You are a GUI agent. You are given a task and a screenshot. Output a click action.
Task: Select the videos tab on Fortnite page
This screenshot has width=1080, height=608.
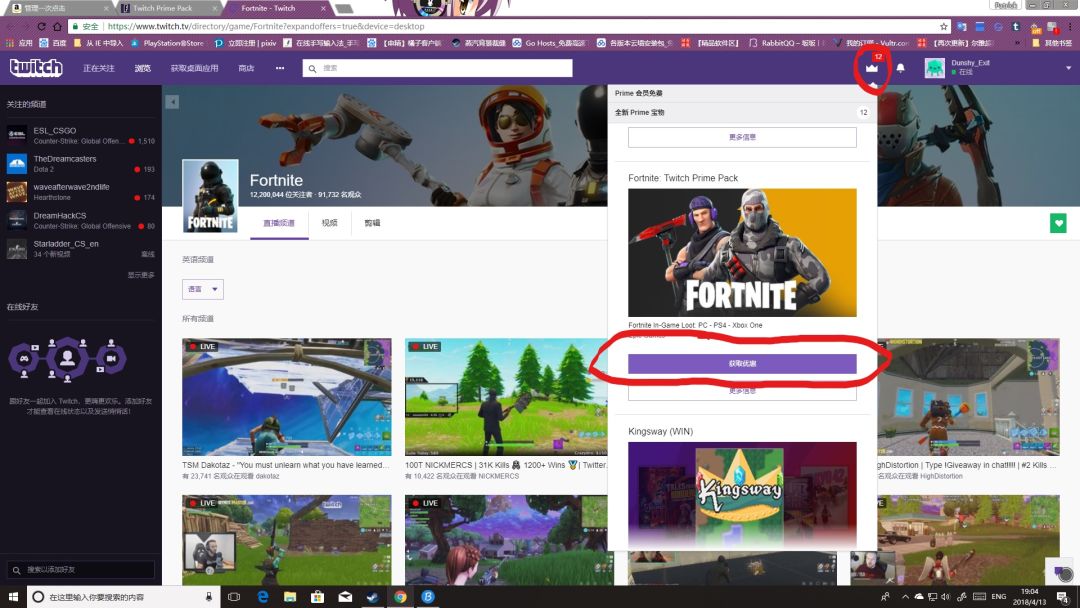[329, 223]
